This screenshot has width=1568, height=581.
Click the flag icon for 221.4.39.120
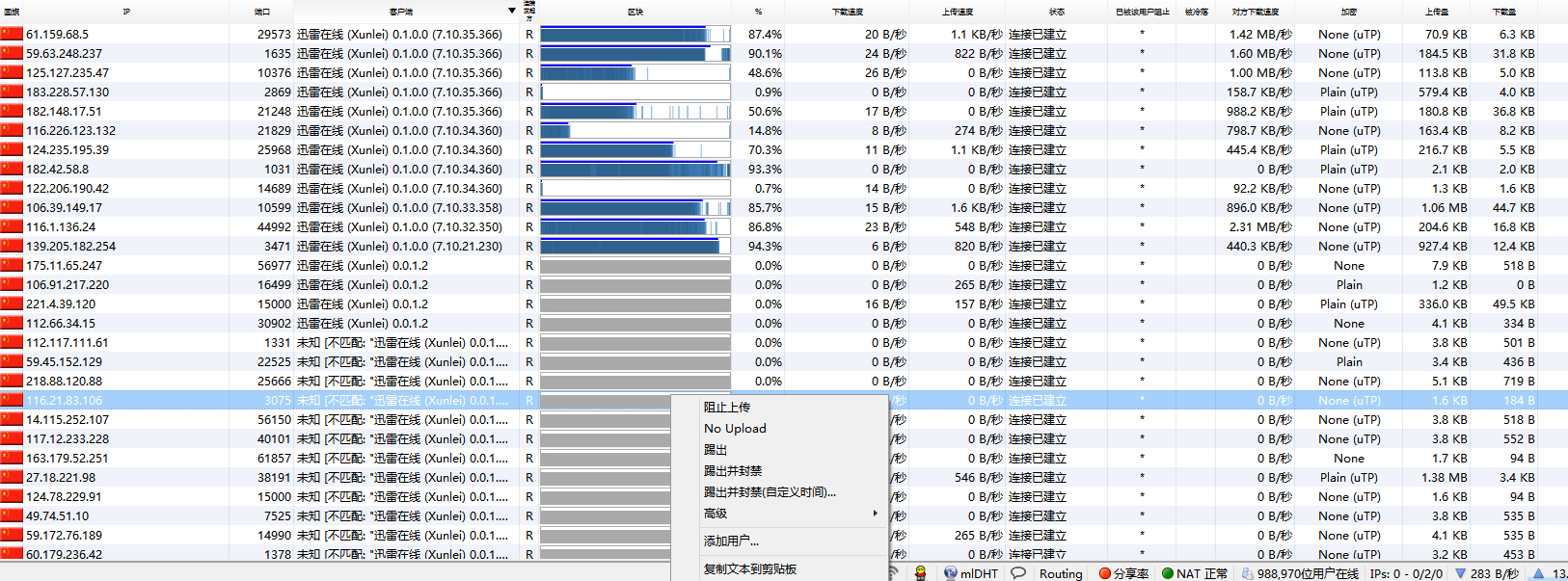12,304
